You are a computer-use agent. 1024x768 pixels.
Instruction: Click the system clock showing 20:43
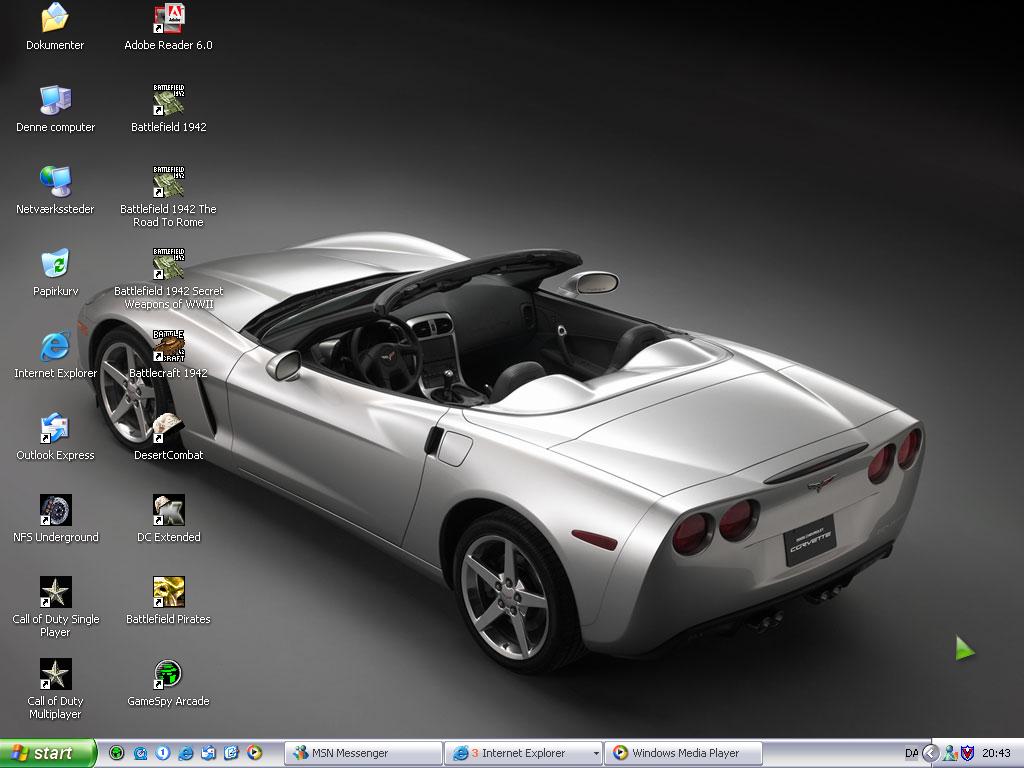[996, 753]
